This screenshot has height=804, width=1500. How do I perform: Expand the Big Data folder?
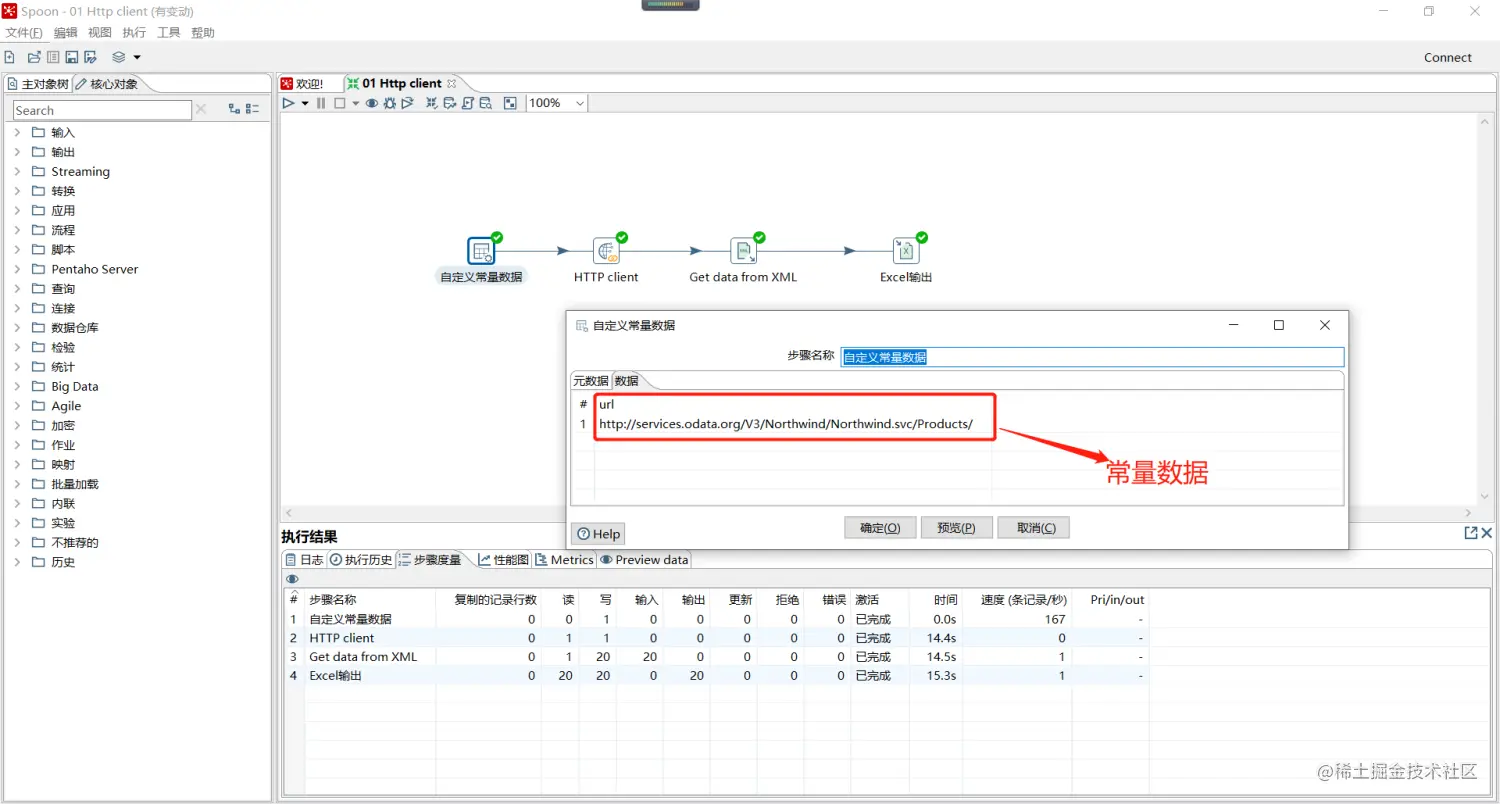coord(17,386)
